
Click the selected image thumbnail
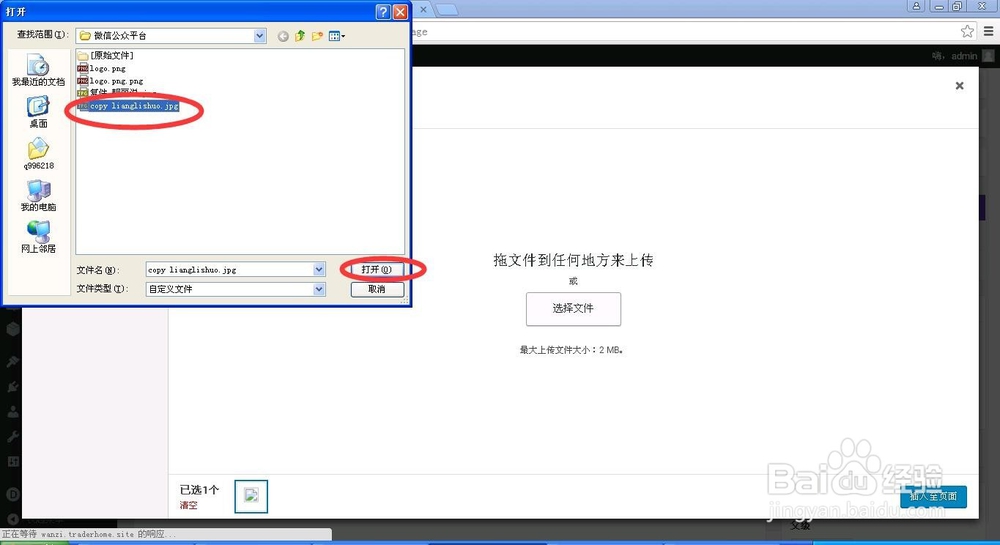(251, 496)
